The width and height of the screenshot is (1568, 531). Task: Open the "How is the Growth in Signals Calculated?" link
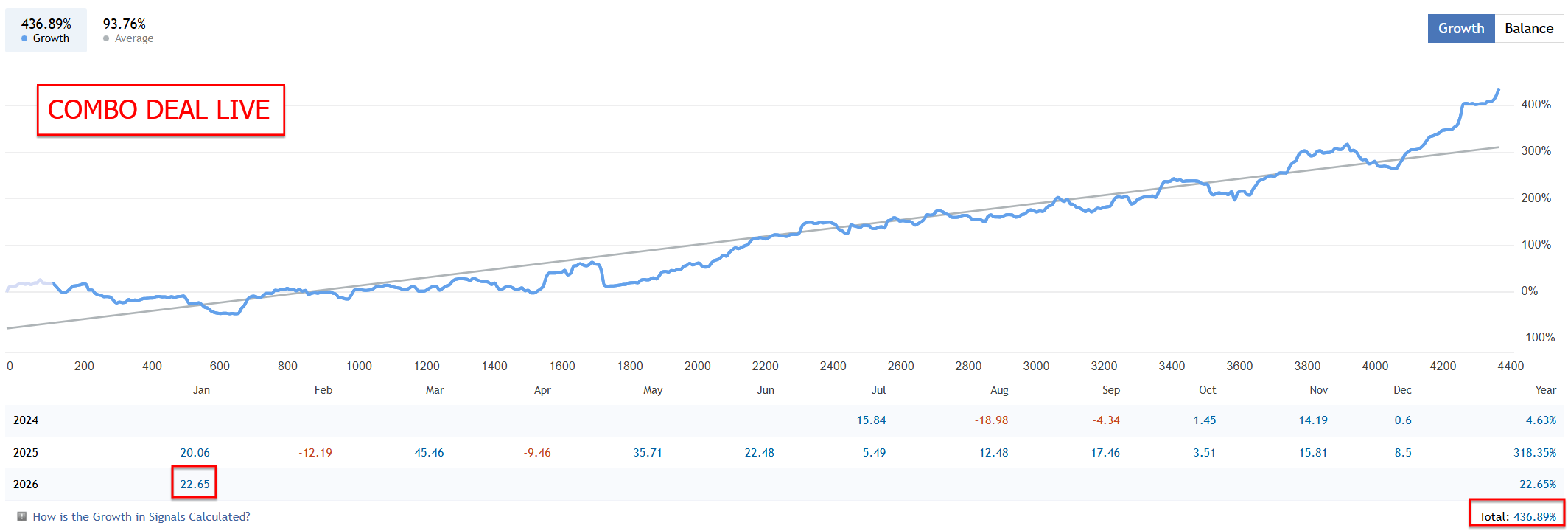pos(141,516)
